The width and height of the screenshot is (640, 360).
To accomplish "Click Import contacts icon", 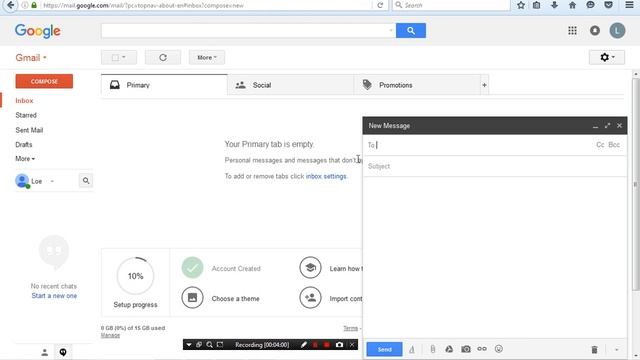I will [x=310, y=298].
